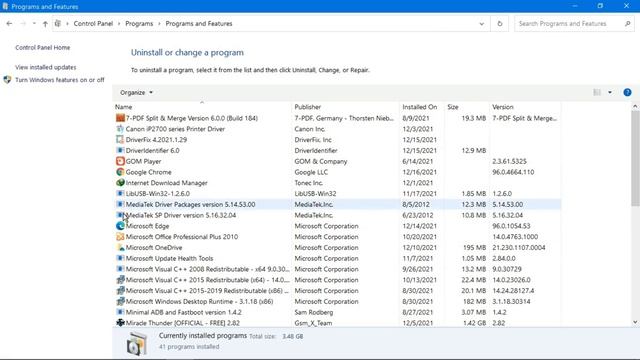The image size is (640, 360).
Task: Click the MediaTek Driver Packages icon
Action: tap(120, 204)
